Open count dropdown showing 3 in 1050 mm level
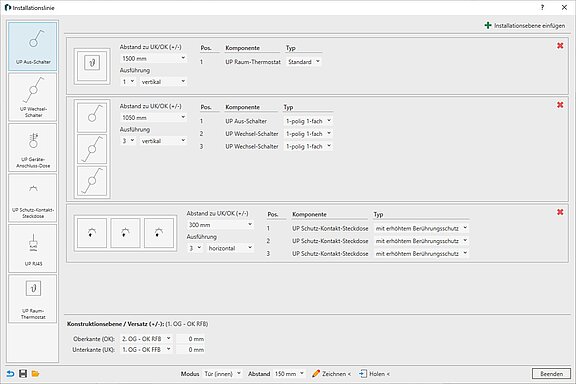 128,141
